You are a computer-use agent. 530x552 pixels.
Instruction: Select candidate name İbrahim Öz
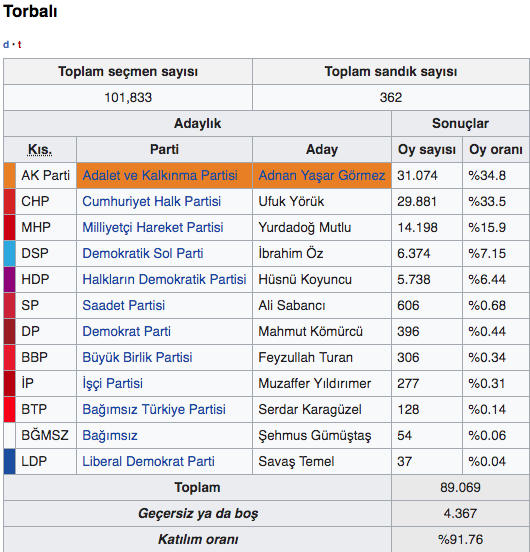[291, 253]
